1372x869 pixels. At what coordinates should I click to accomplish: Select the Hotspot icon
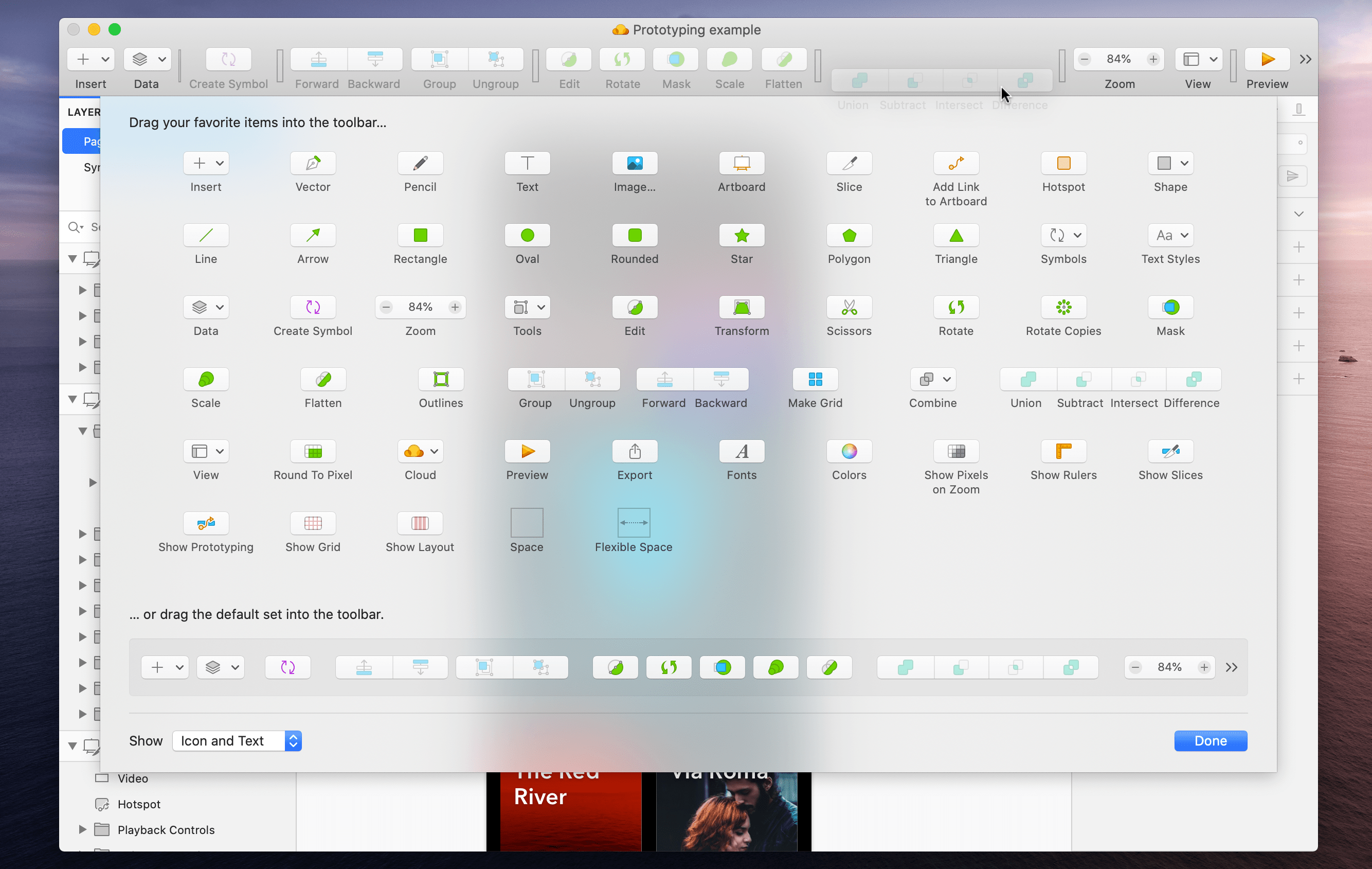tap(1063, 164)
